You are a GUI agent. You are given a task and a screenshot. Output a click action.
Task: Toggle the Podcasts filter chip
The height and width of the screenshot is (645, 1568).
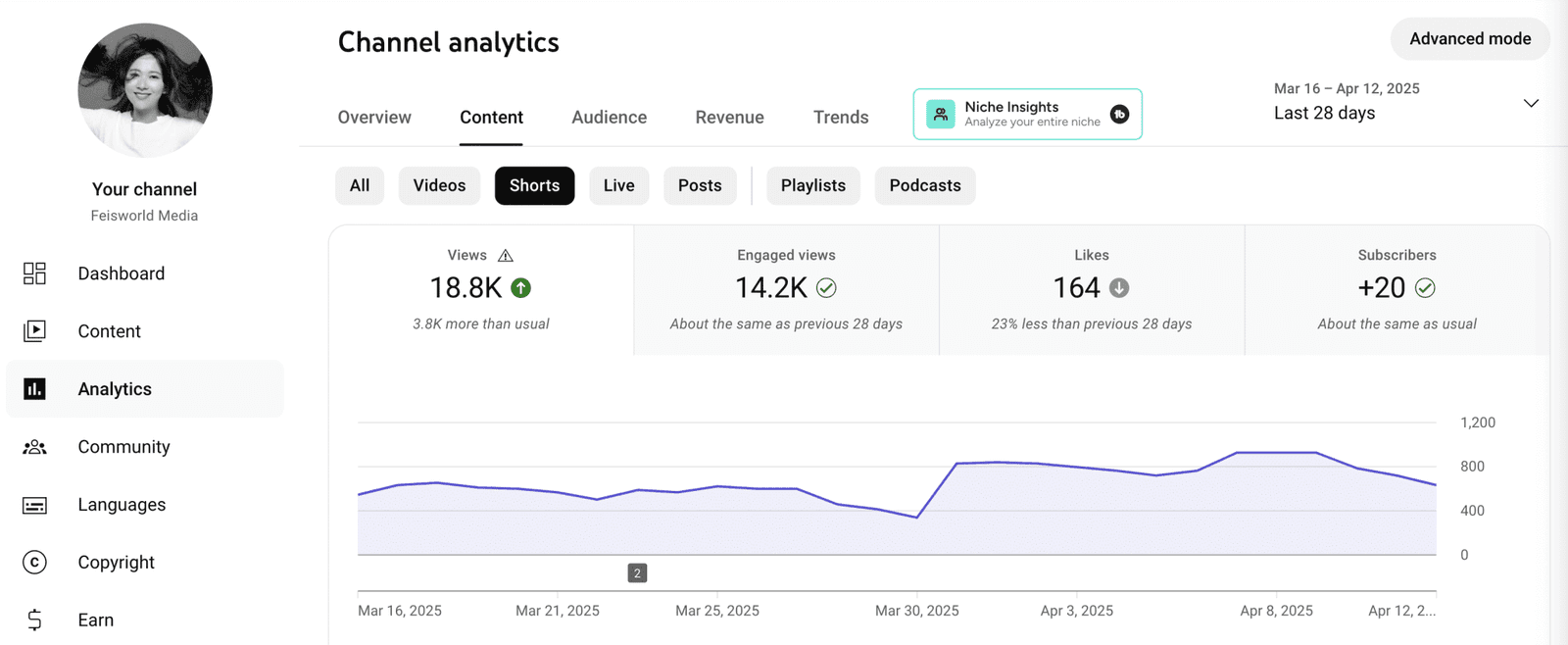coord(925,185)
